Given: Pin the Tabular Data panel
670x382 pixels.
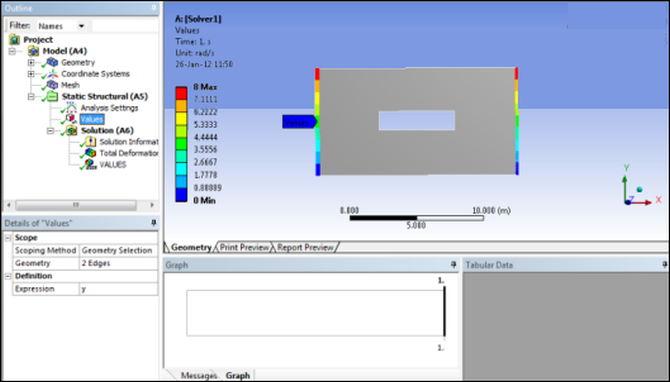Looking at the screenshot, I should pos(664,265).
